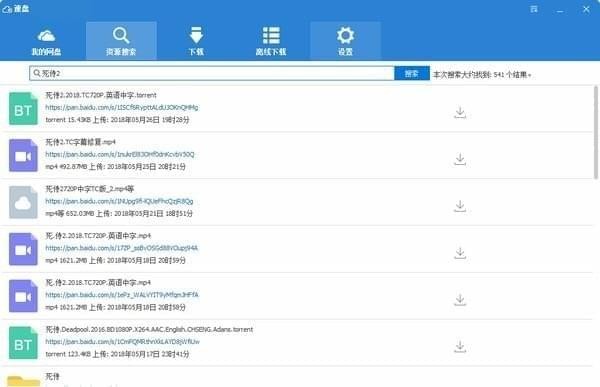This screenshot has width=600, height=387.
Task: Click the video file icon of 死侍2.TC字幕修复.mp4
Action: coord(23,155)
